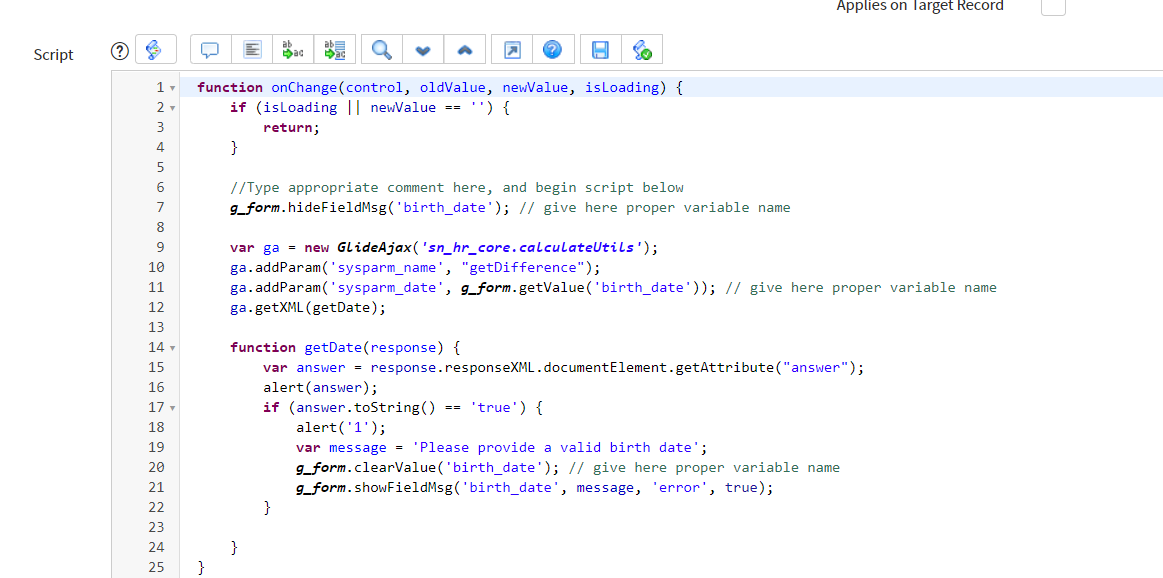The height and width of the screenshot is (578, 1163).
Task: Click the black question mark script help icon
Action: [120, 50]
